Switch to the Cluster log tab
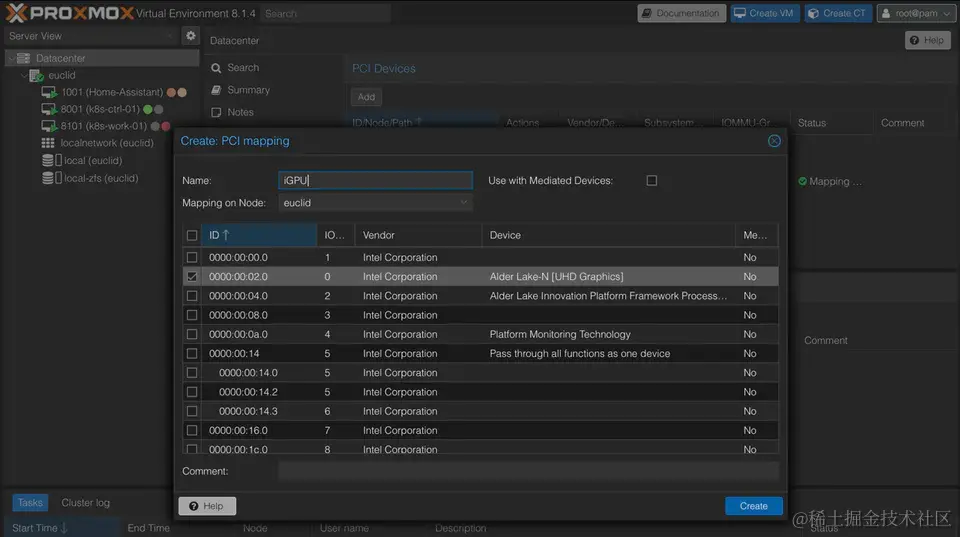 point(86,503)
